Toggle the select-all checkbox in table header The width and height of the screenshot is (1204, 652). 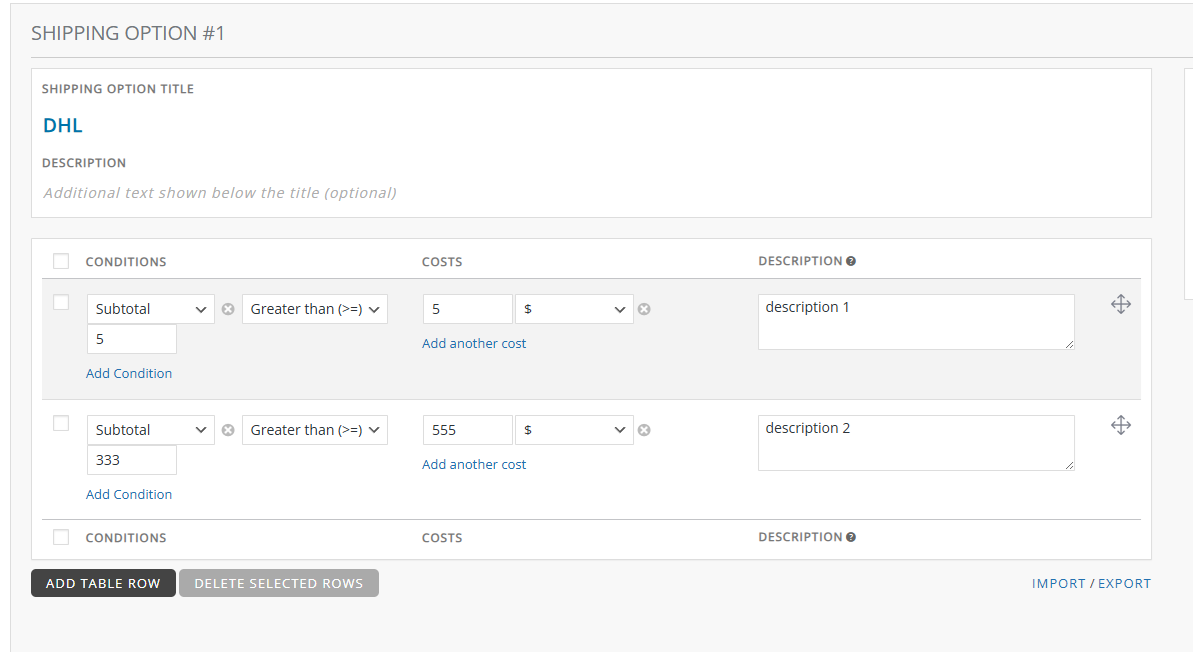61,262
